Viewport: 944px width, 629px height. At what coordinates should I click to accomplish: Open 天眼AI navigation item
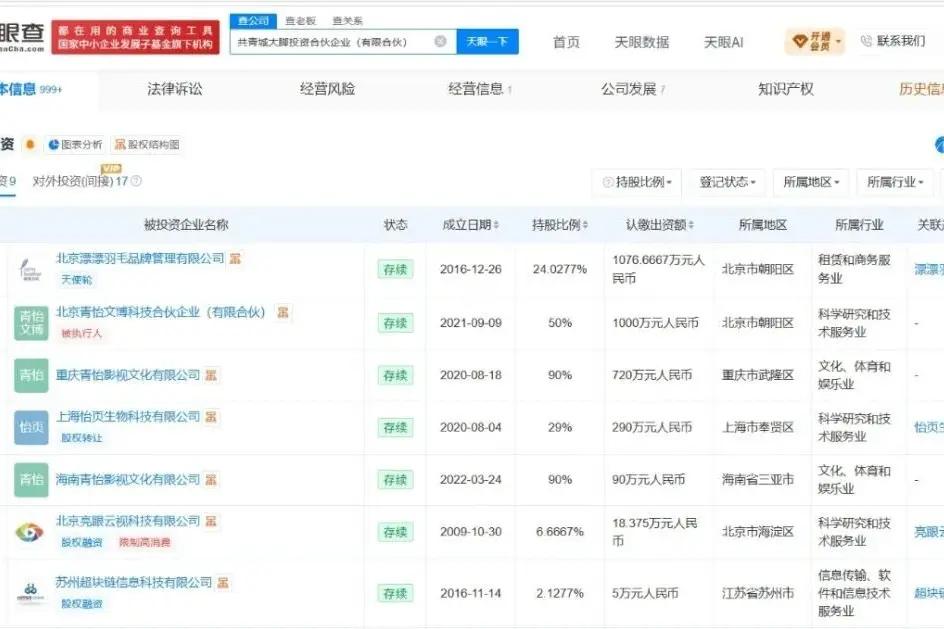tap(724, 42)
